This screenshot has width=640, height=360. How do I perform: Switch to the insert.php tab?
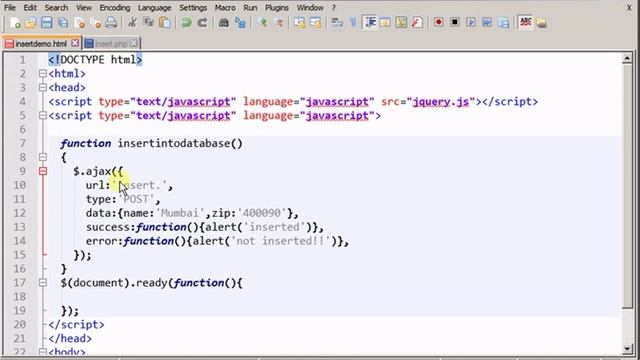point(111,43)
